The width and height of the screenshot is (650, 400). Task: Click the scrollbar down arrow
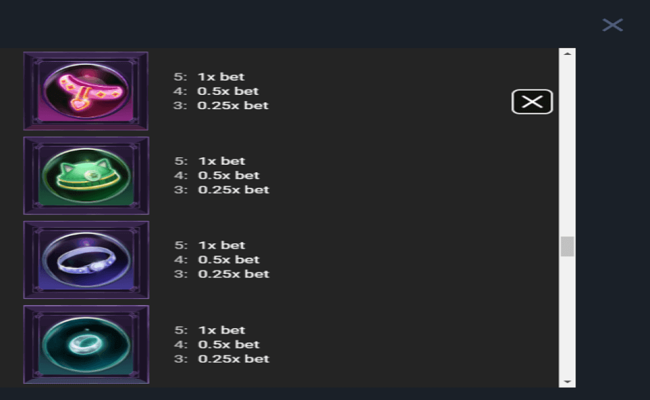click(567, 381)
